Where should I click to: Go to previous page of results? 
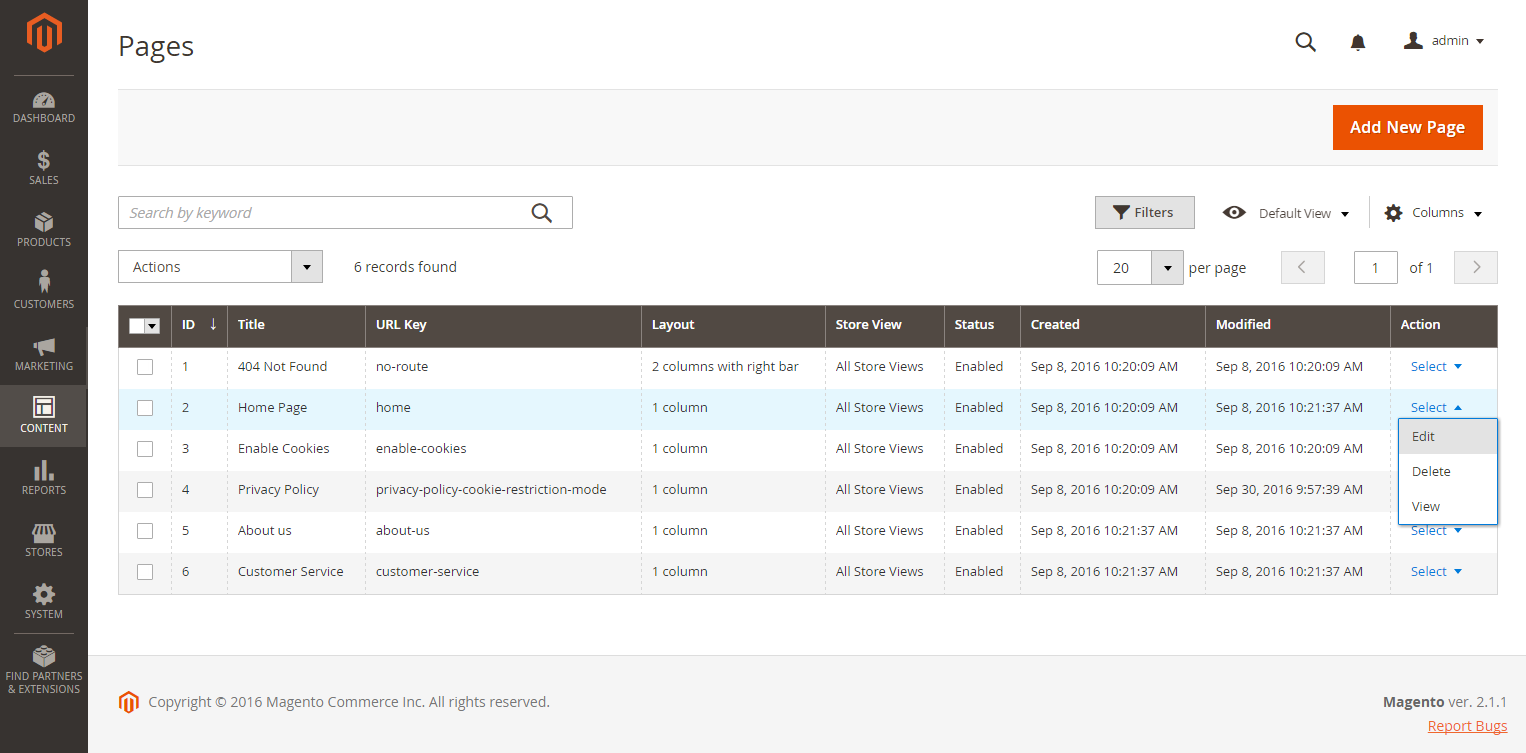1302,267
